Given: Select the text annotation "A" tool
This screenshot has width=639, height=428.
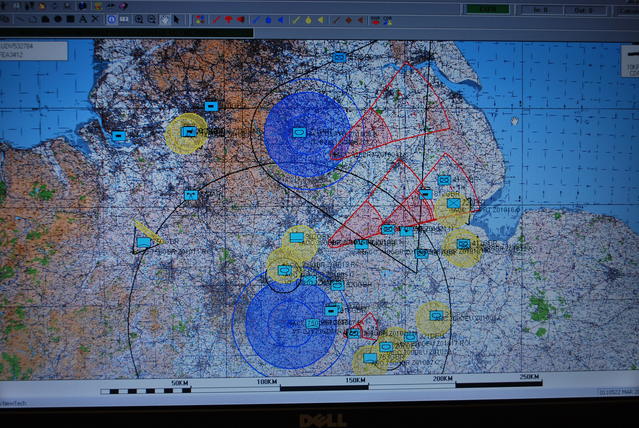Looking at the screenshot, I should (x=82, y=19).
